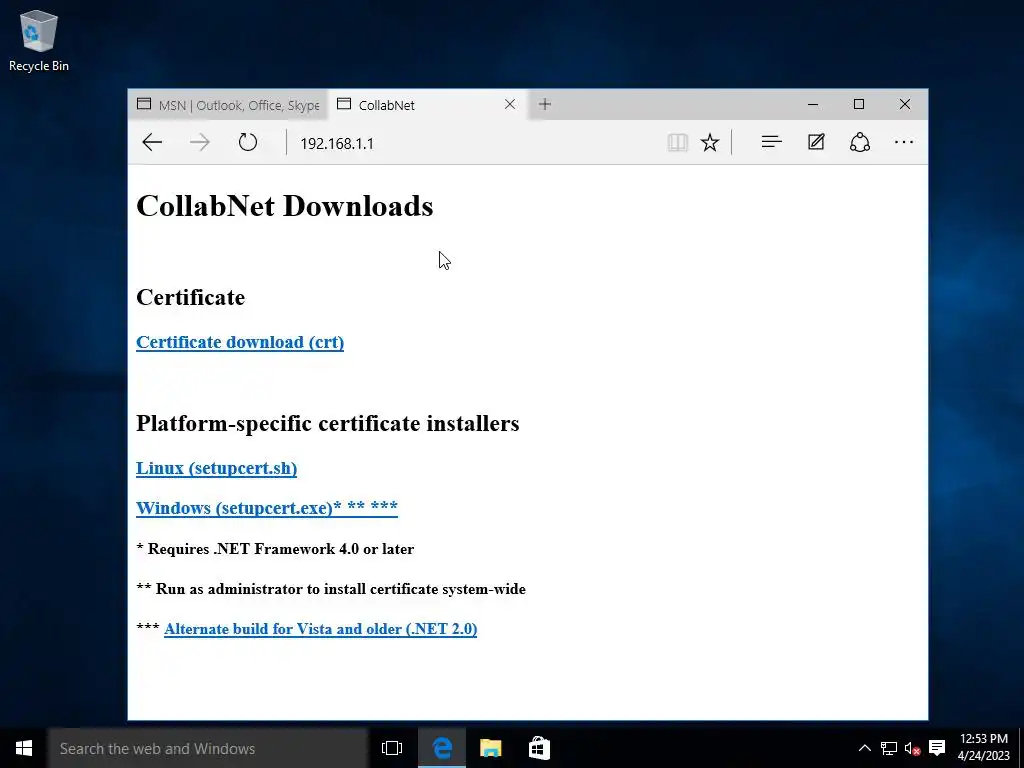Open Alternate build for Vista link
1024x768 pixels.
click(x=320, y=629)
